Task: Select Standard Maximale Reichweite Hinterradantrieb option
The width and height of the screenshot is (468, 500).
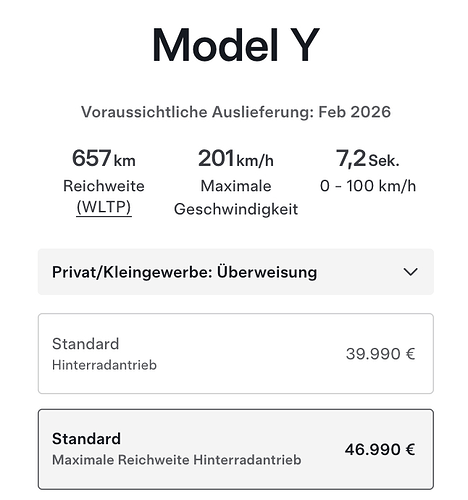Action: click(x=236, y=449)
